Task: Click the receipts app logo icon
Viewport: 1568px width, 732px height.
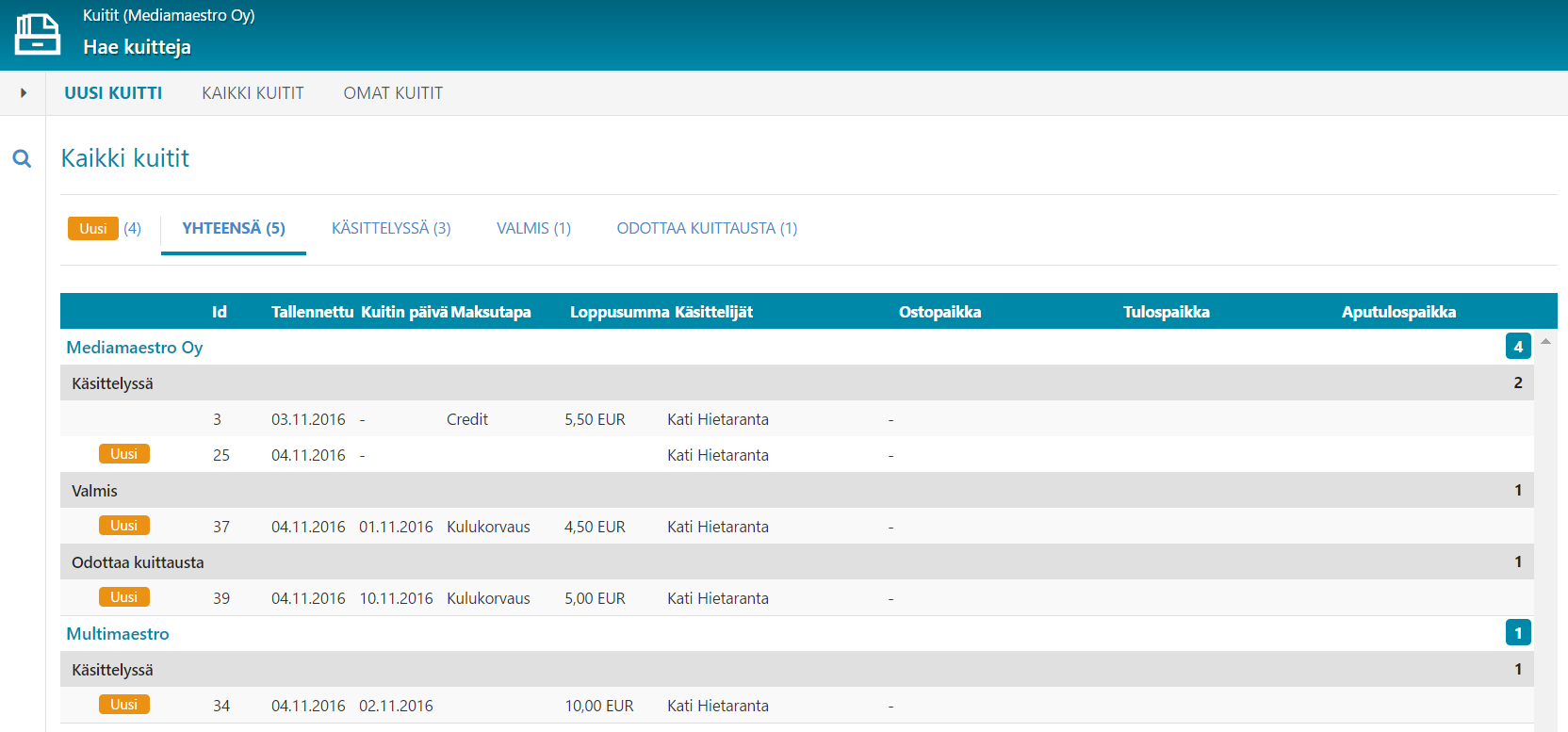Action: tap(38, 35)
